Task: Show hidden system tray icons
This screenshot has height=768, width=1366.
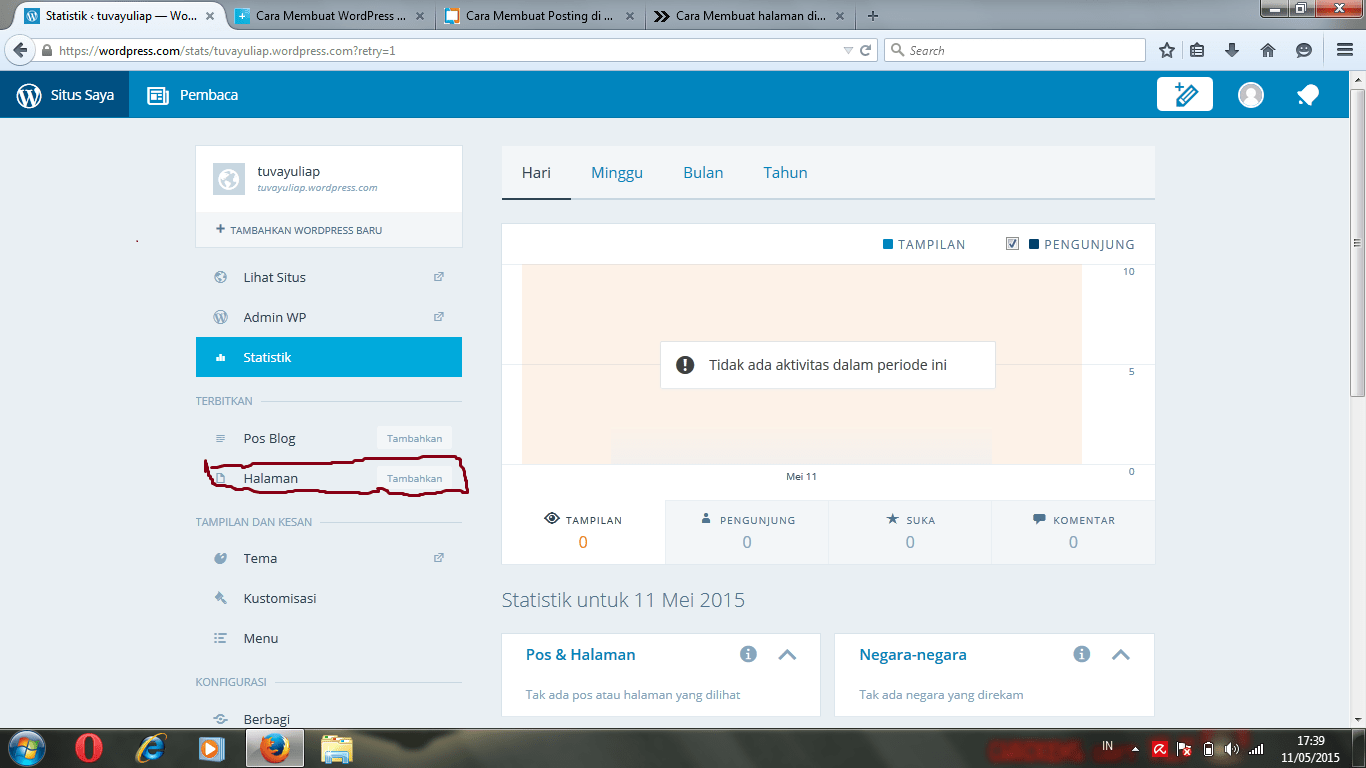Action: point(1135,749)
